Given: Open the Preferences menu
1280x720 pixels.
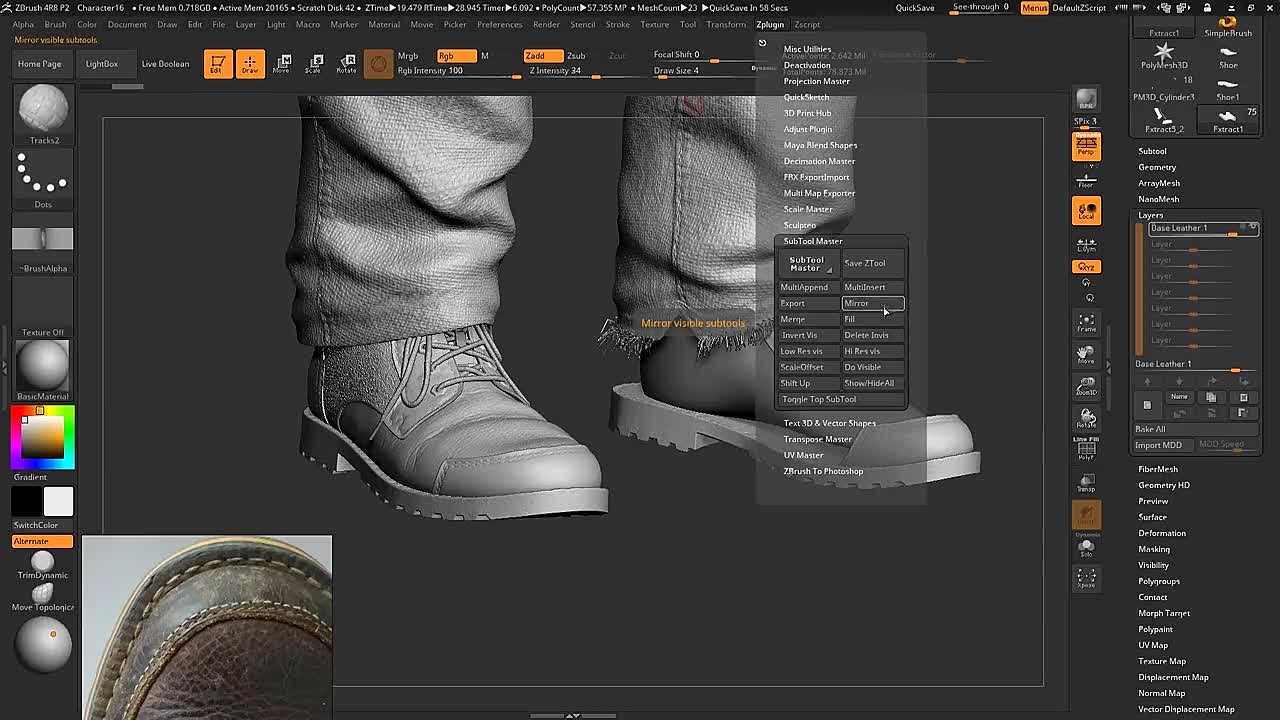Looking at the screenshot, I should pyautogui.click(x=499, y=24).
